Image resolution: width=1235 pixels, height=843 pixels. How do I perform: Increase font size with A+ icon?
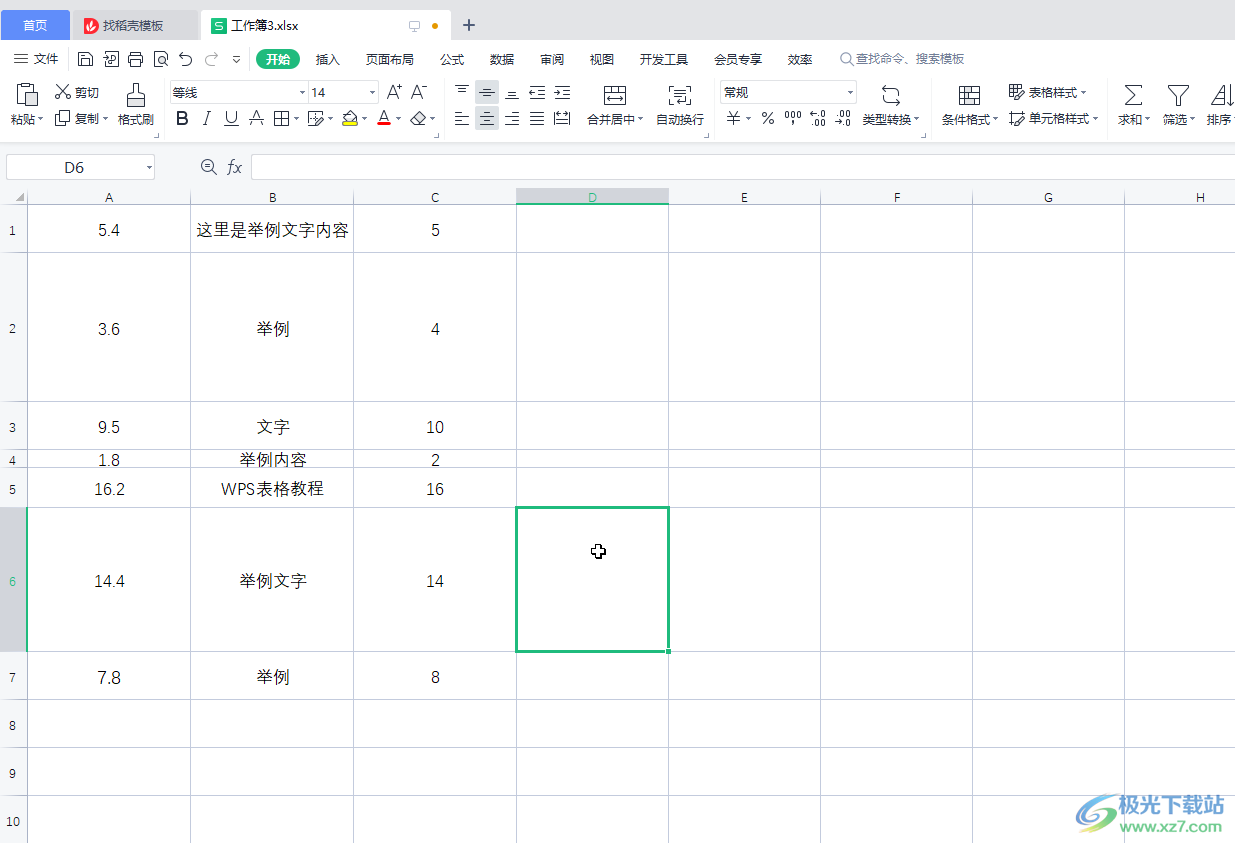[394, 92]
